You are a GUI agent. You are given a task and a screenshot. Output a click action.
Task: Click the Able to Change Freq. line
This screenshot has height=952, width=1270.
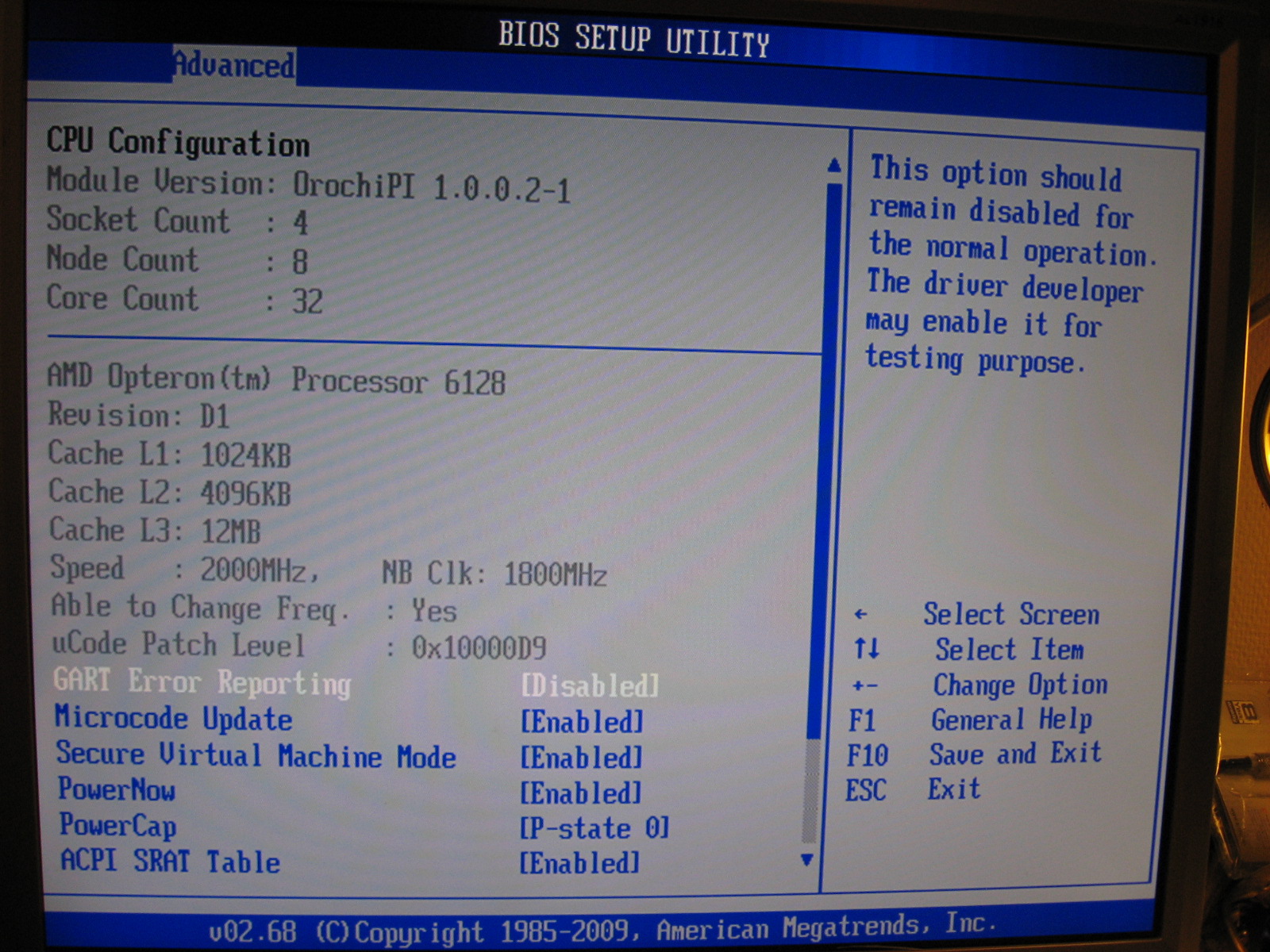point(254,608)
